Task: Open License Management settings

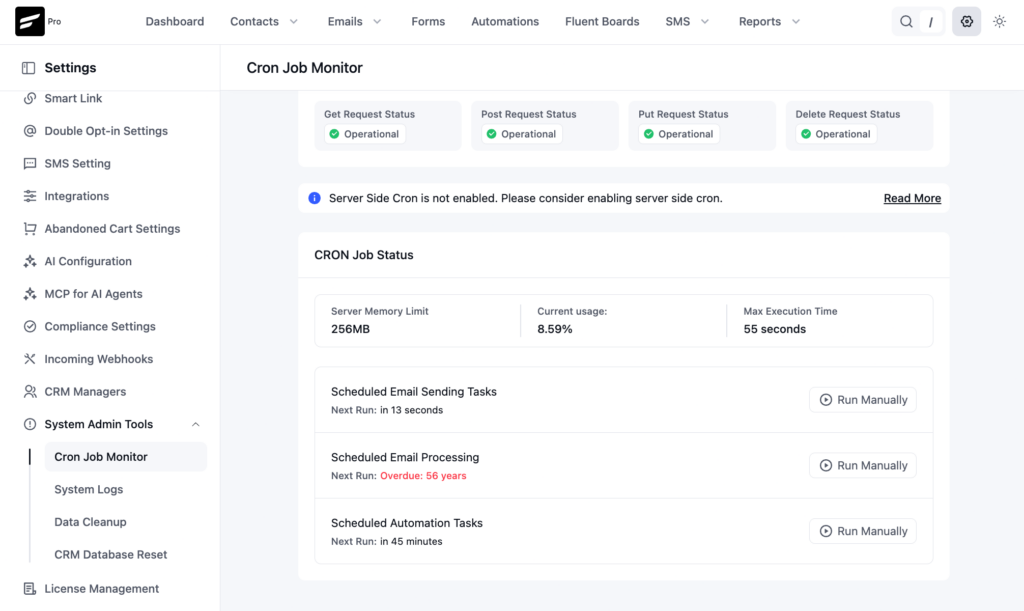Action: click(101, 589)
